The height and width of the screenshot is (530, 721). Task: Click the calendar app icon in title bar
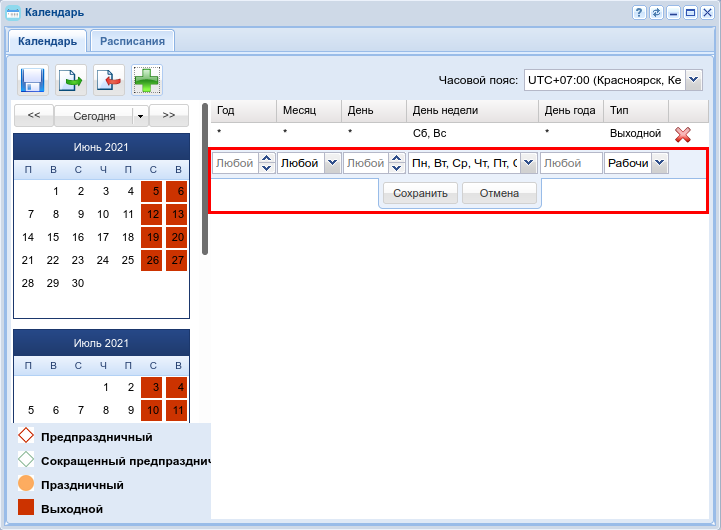coord(13,13)
